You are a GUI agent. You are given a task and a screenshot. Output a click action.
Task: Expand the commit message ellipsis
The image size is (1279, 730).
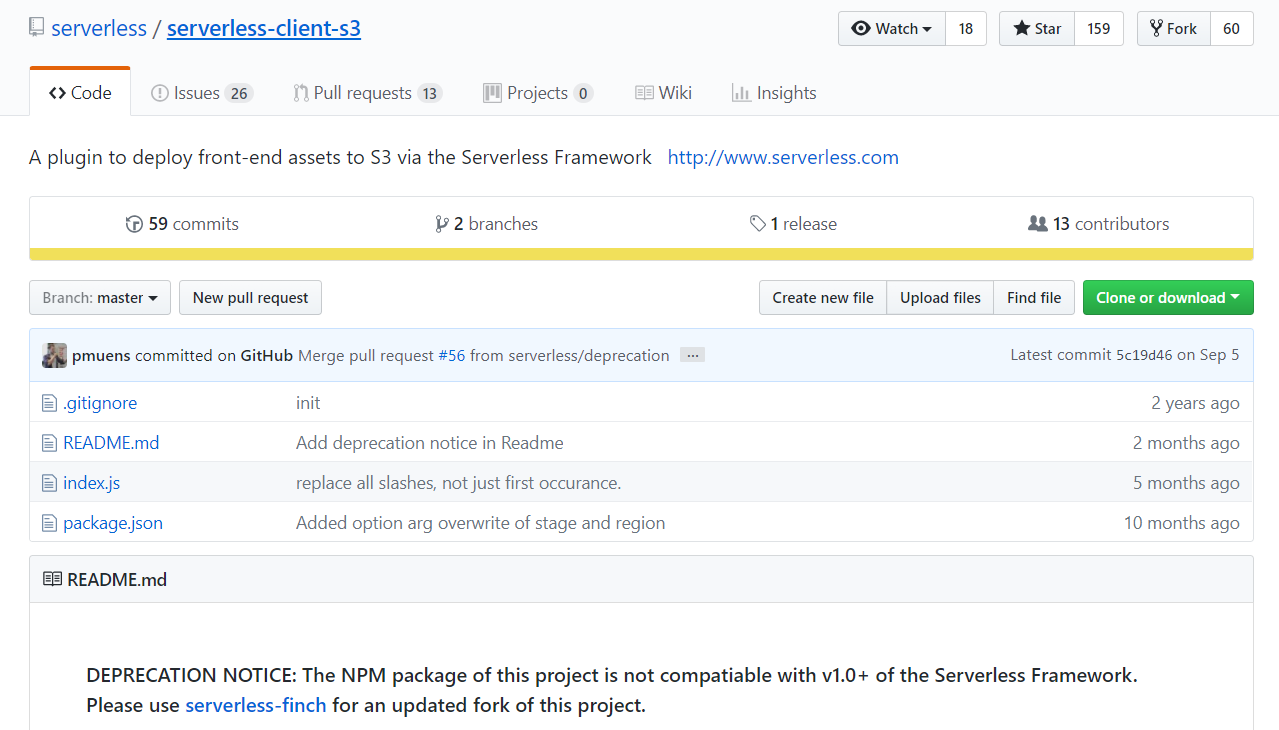(x=692, y=355)
